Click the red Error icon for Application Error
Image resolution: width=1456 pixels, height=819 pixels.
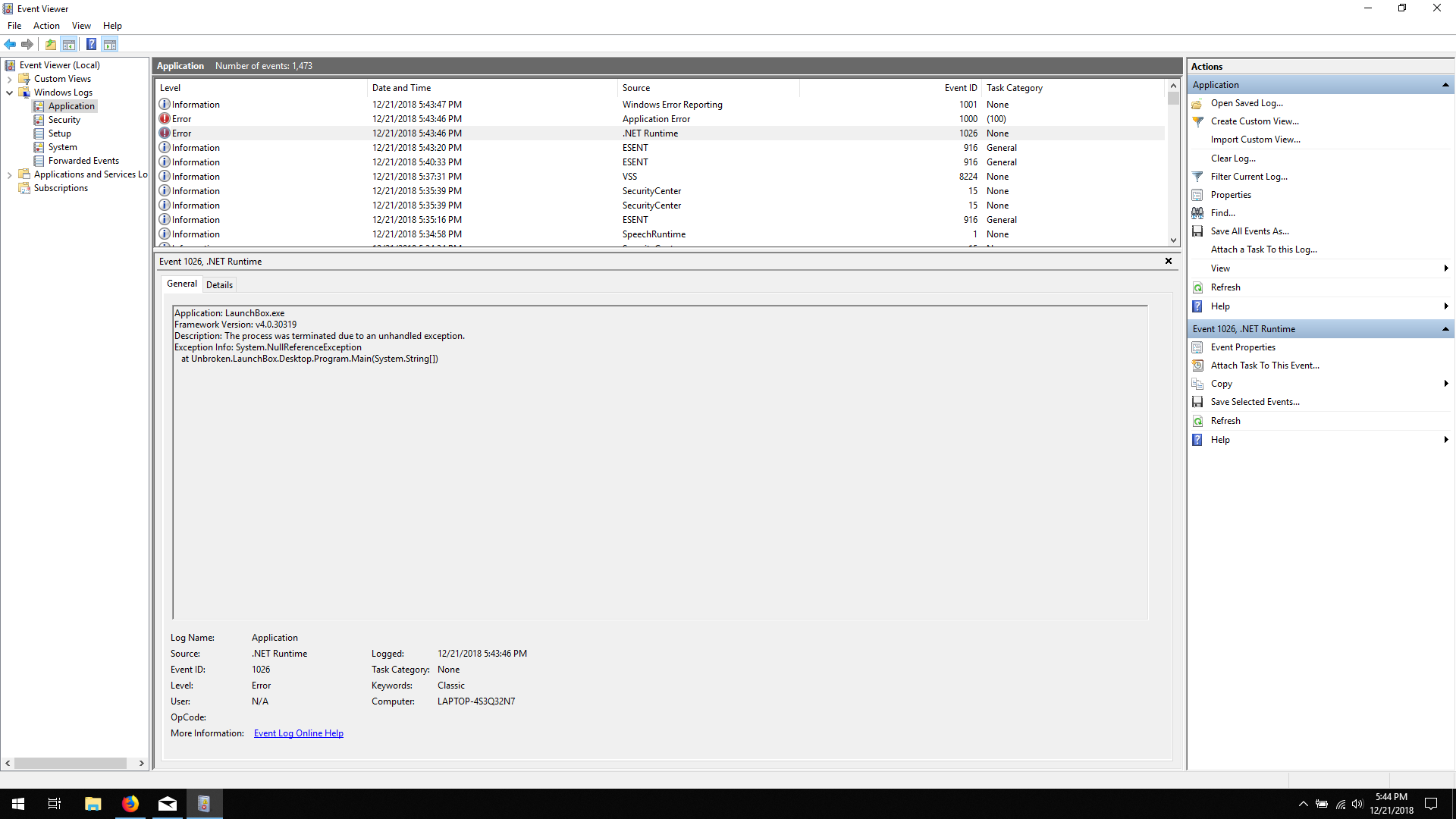coord(165,118)
